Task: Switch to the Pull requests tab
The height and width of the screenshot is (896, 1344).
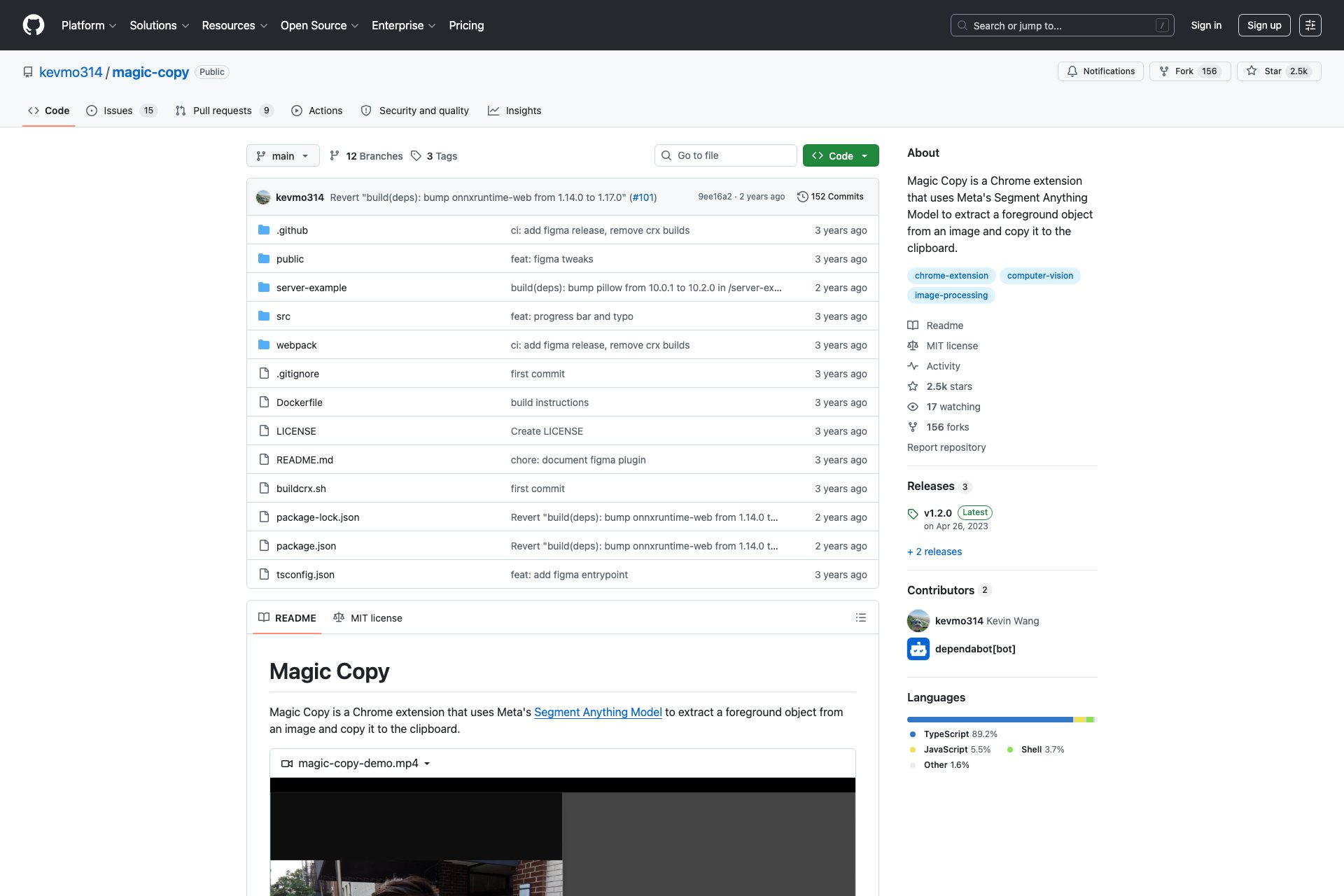Action: tap(222, 111)
